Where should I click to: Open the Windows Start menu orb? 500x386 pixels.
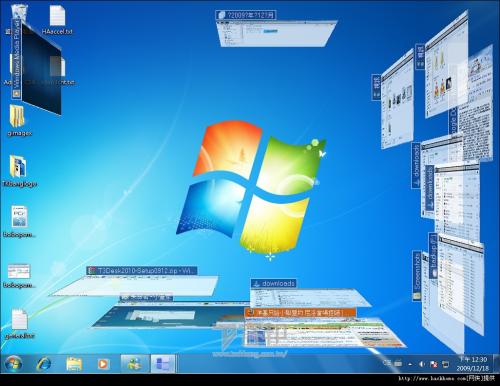[13, 363]
